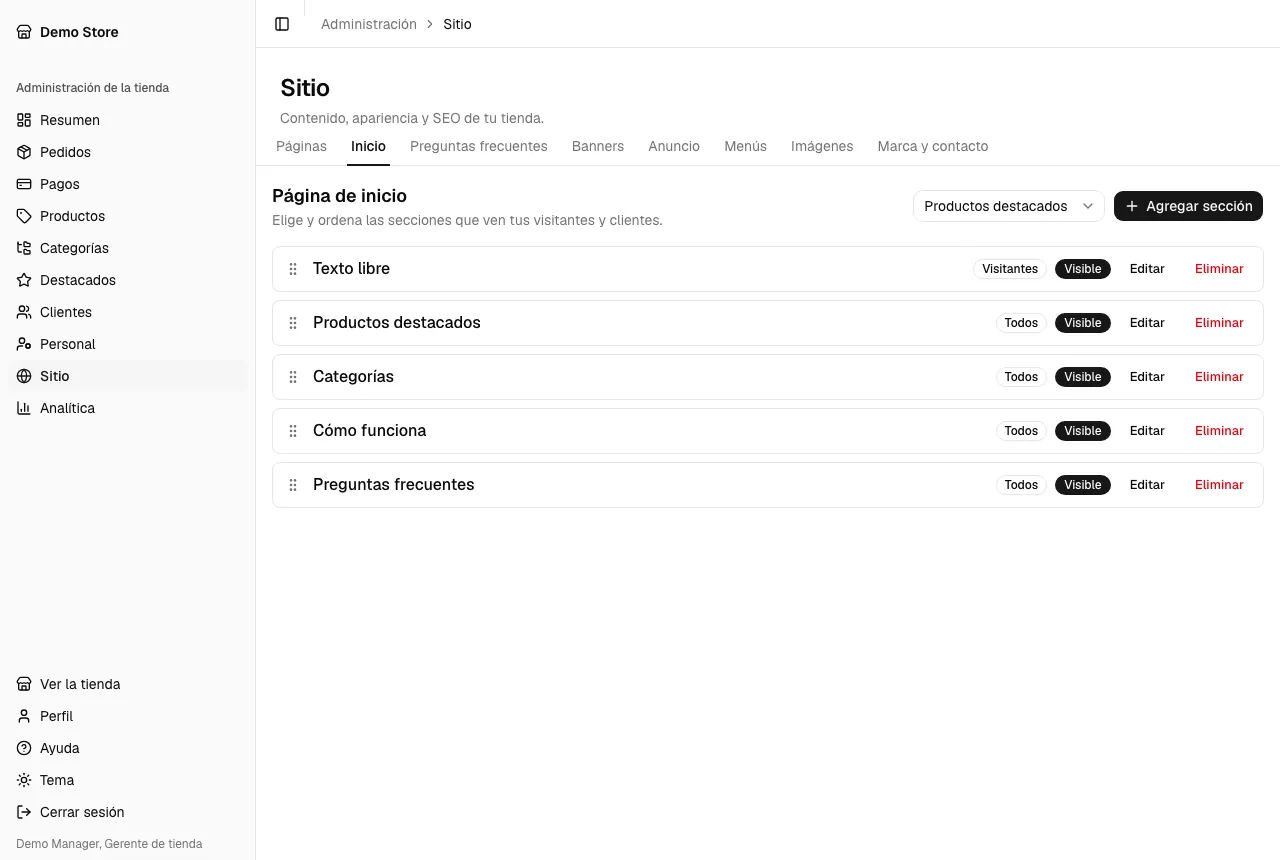This screenshot has height=860, width=1280.
Task: Click Editar on Categorías row
Action: (x=1147, y=377)
